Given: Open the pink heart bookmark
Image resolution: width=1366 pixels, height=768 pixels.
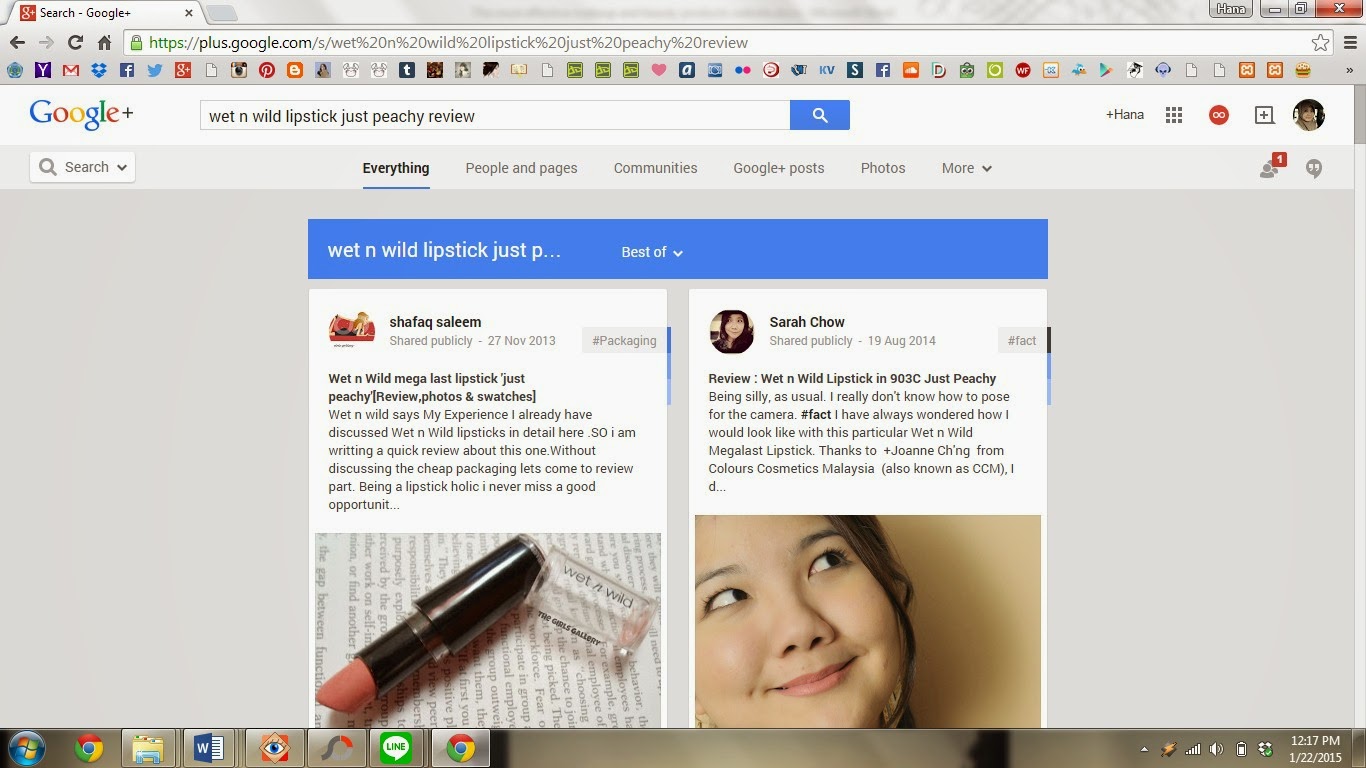Looking at the screenshot, I should point(658,71).
